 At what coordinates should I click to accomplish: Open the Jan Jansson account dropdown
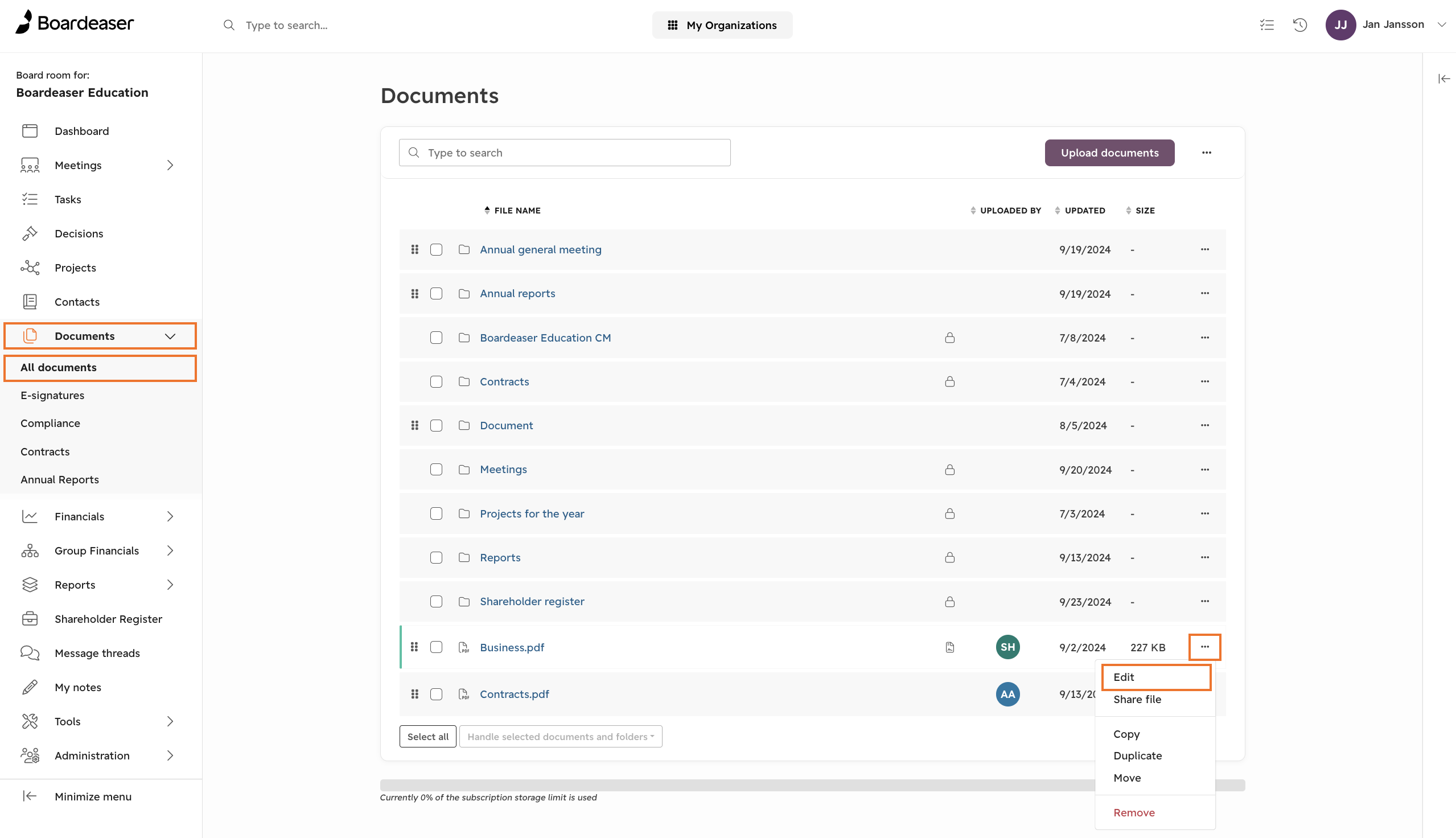[x=1442, y=24]
